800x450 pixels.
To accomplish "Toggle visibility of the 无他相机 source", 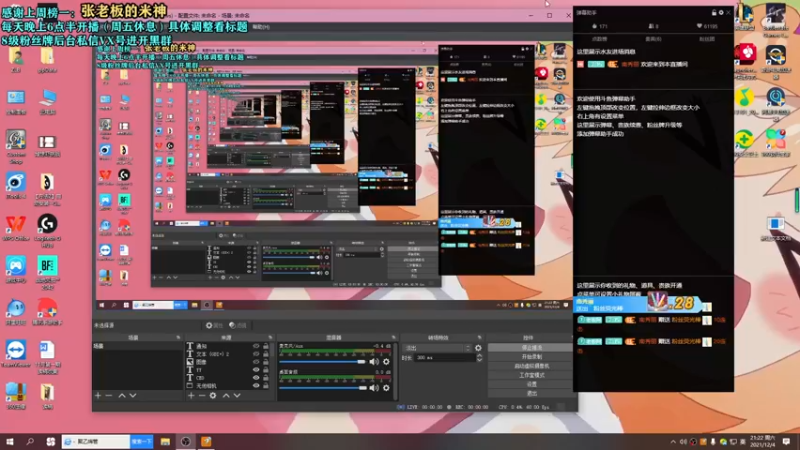I will pyautogui.click(x=256, y=386).
